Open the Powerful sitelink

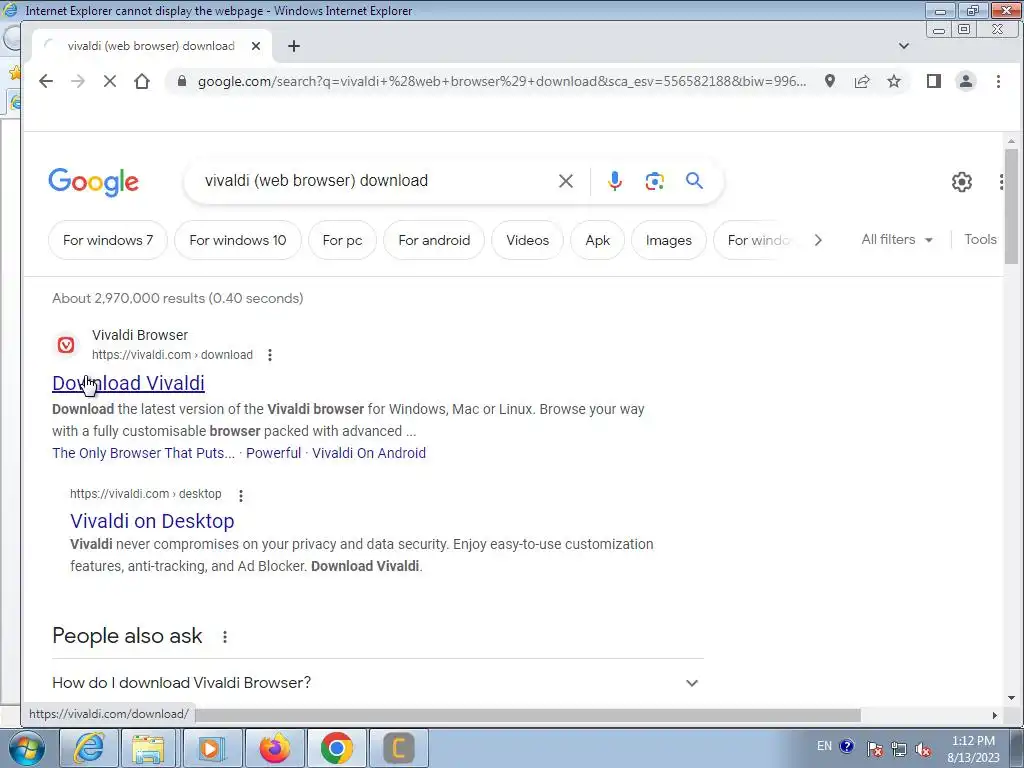tap(274, 453)
